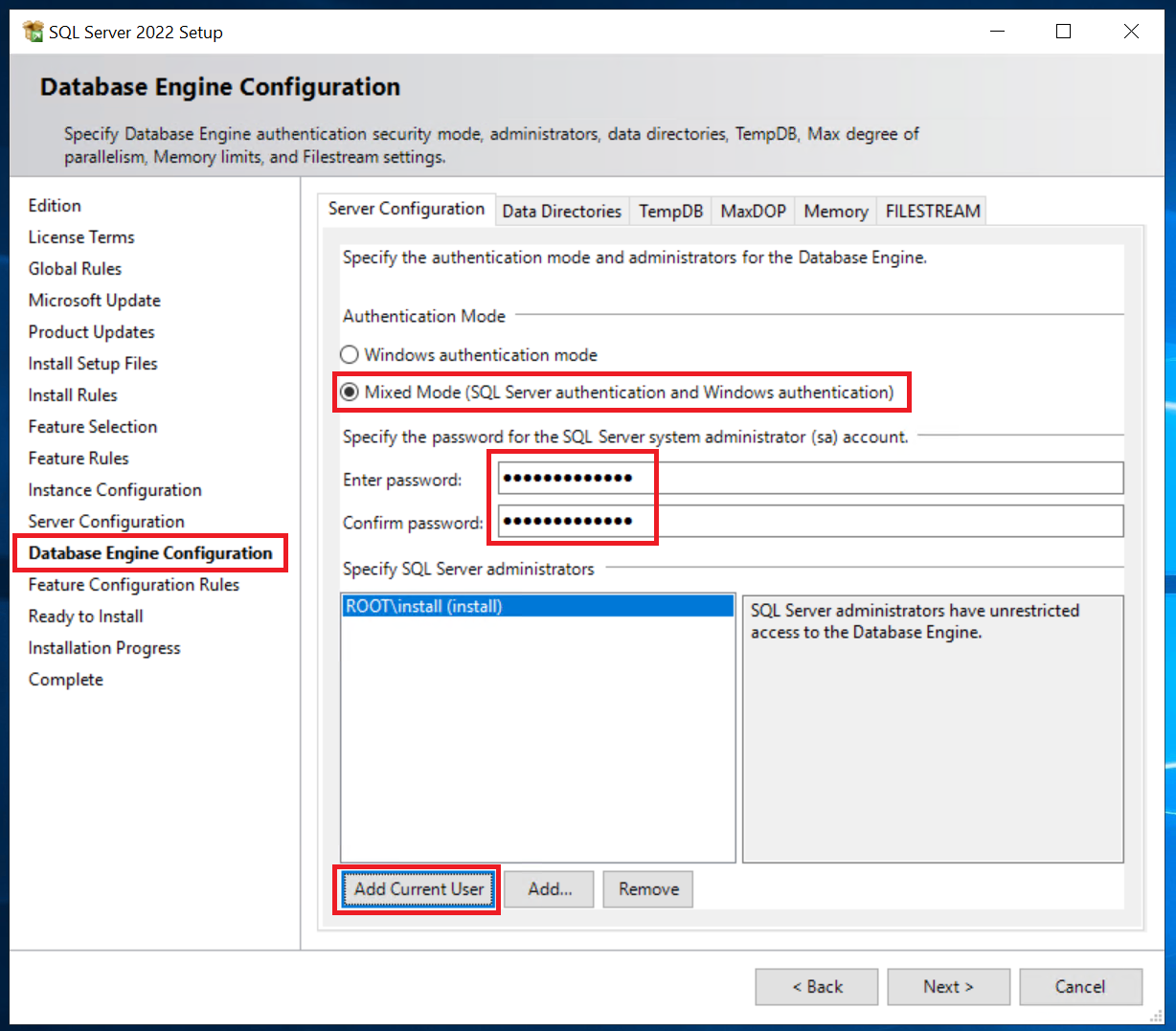Click Global Rules step in sidebar

click(75, 269)
